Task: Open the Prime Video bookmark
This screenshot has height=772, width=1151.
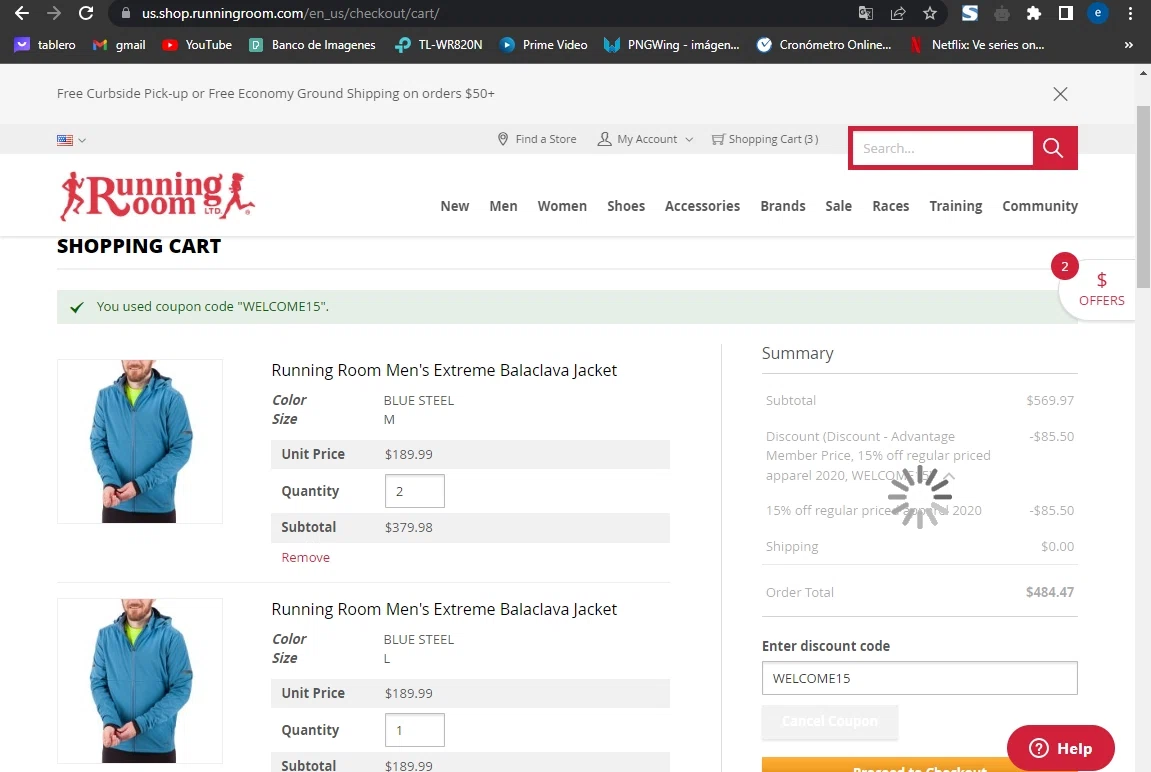Action: point(543,45)
